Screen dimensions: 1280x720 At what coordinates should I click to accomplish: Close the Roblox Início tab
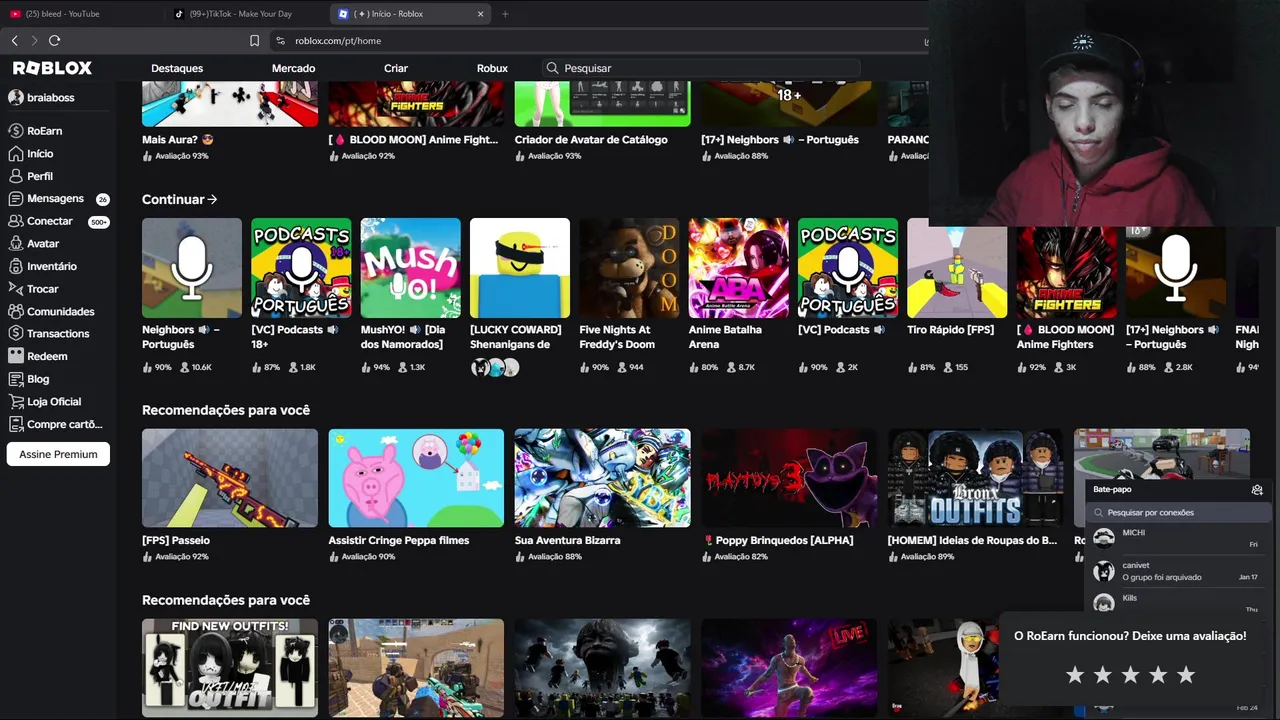(480, 14)
